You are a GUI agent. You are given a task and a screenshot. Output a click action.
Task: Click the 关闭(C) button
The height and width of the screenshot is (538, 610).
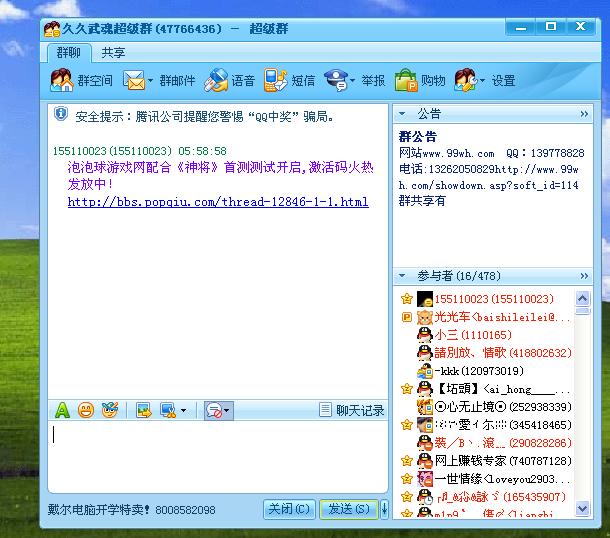[289, 509]
